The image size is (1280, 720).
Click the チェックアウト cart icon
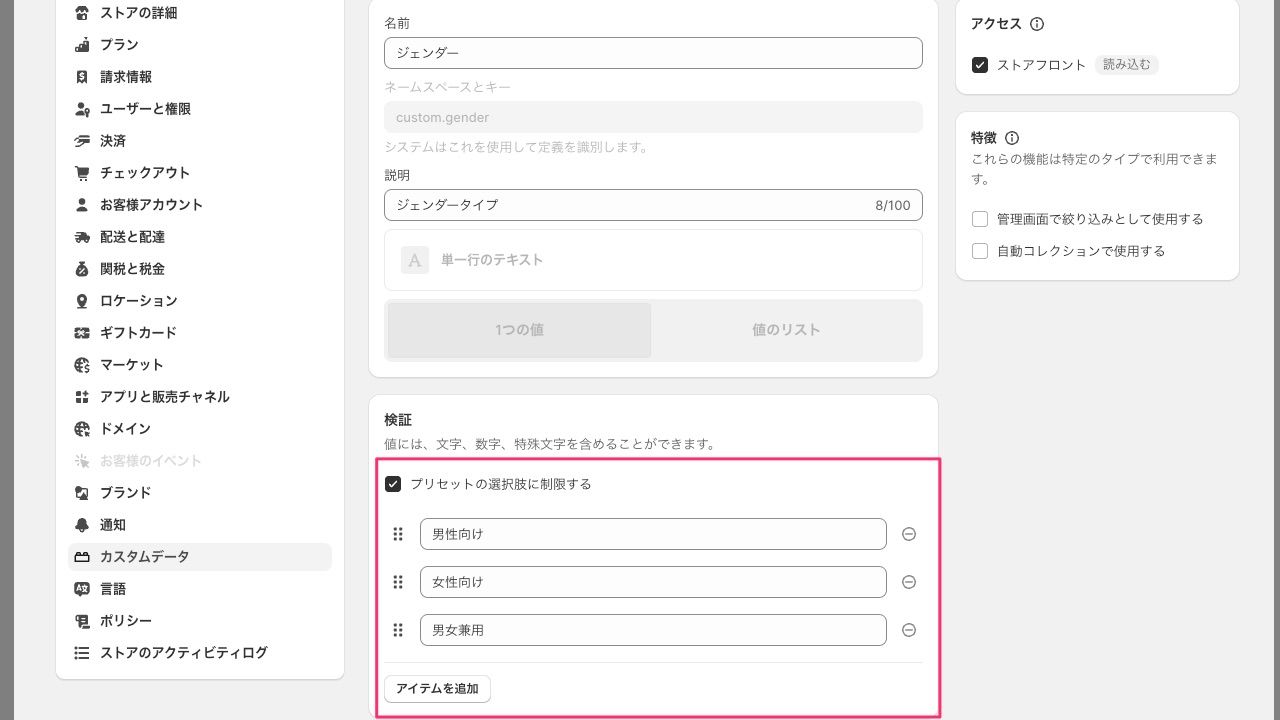82,173
